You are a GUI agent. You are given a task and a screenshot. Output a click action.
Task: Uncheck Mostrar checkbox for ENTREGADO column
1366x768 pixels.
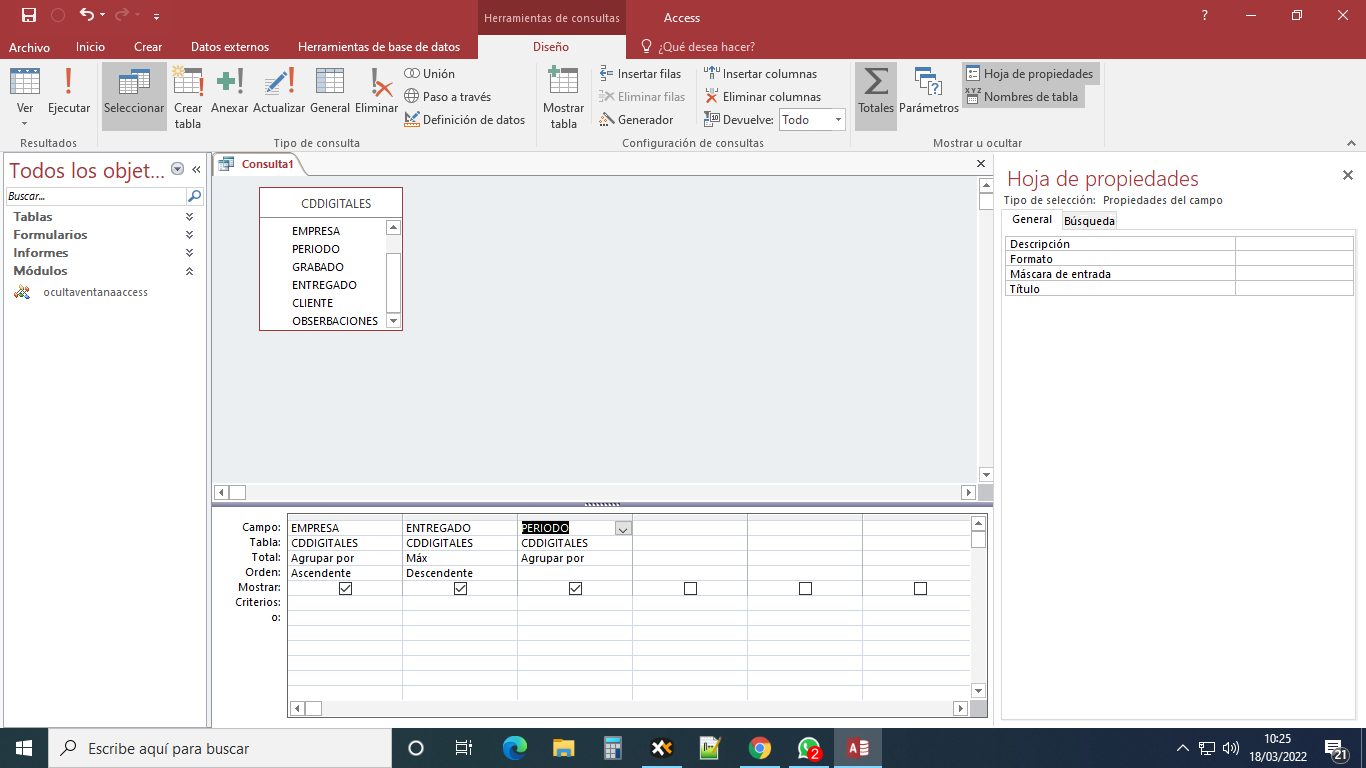pyautogui.click(x=460, y=589)
